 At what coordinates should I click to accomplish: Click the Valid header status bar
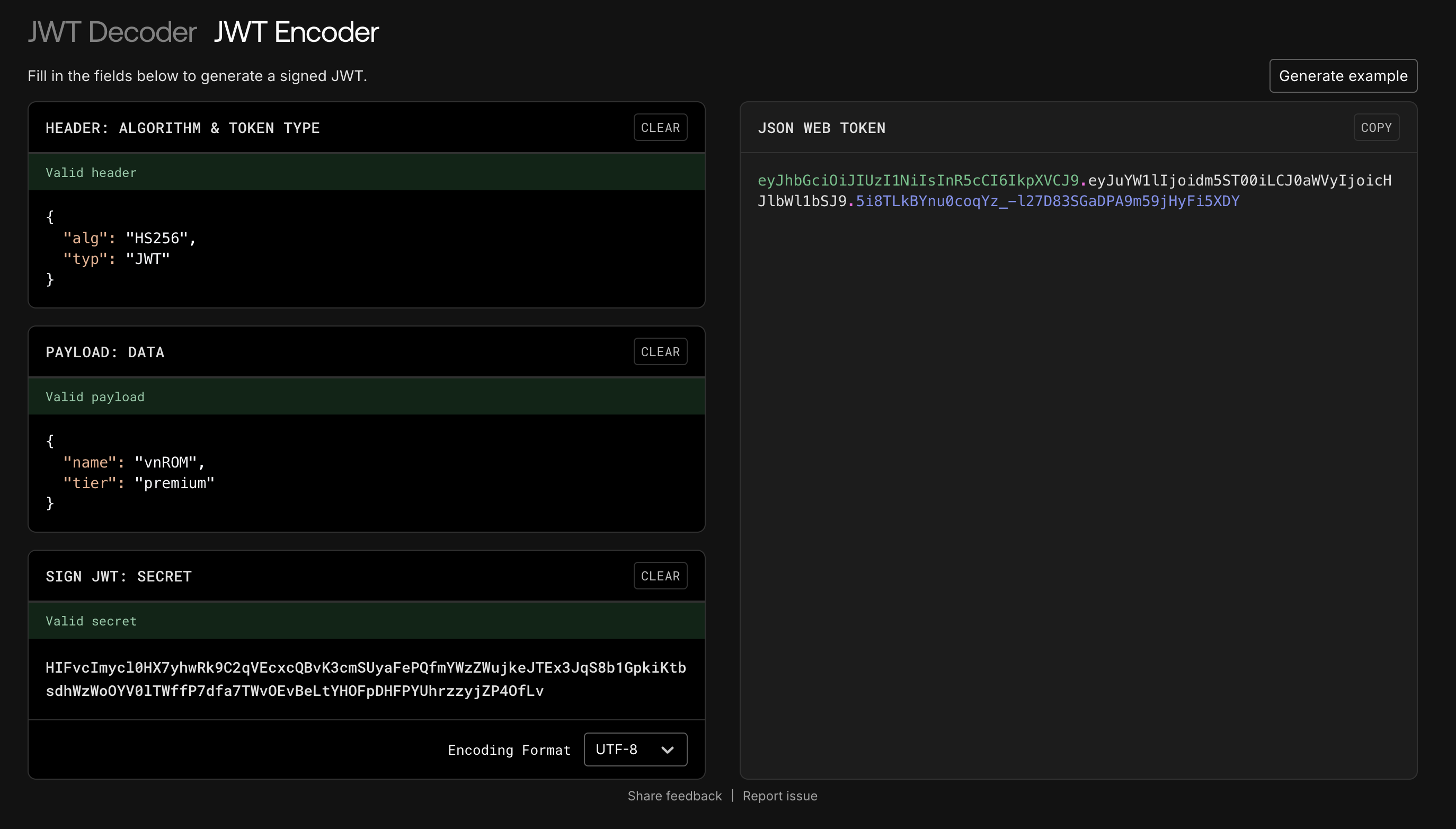click(367, 172)
